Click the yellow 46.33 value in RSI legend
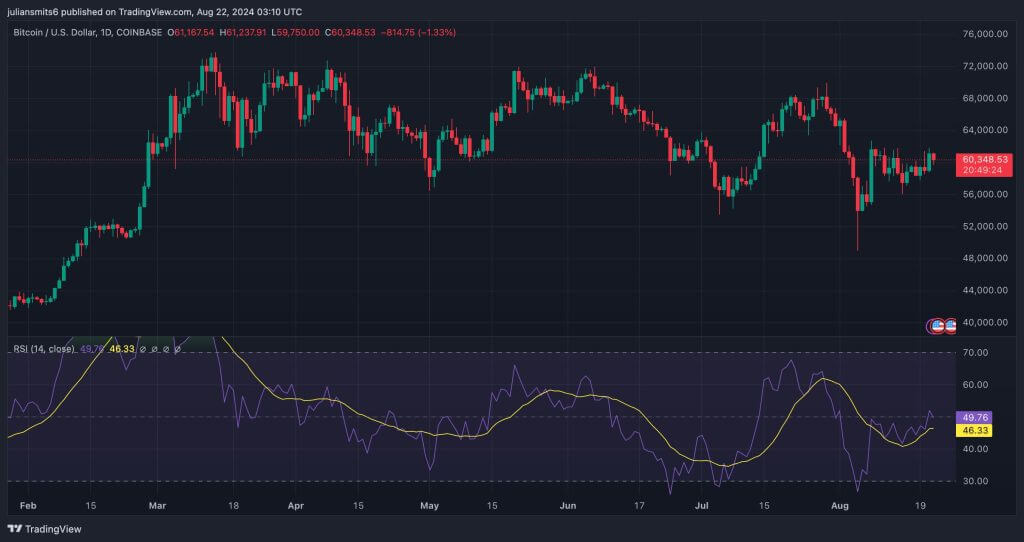1024x542 pixels. click(121, 349)
